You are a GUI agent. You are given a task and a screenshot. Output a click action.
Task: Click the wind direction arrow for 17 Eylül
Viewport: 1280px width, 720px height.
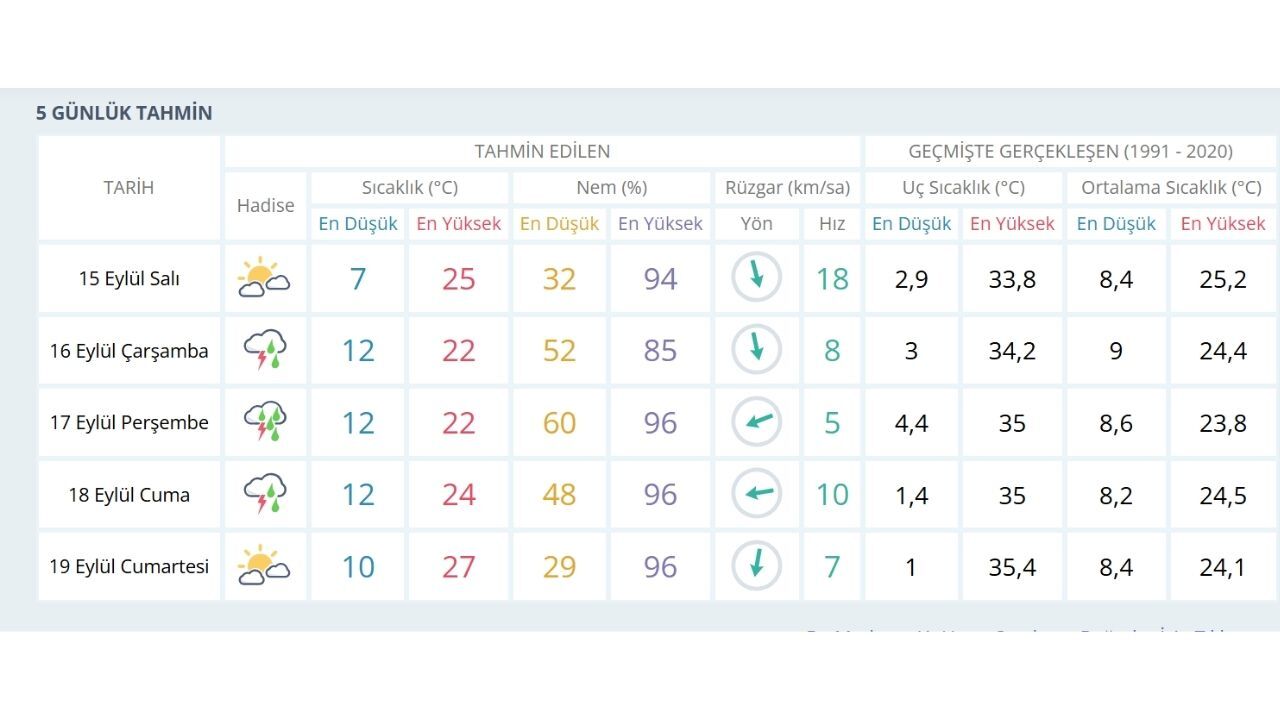click(757, 422)
